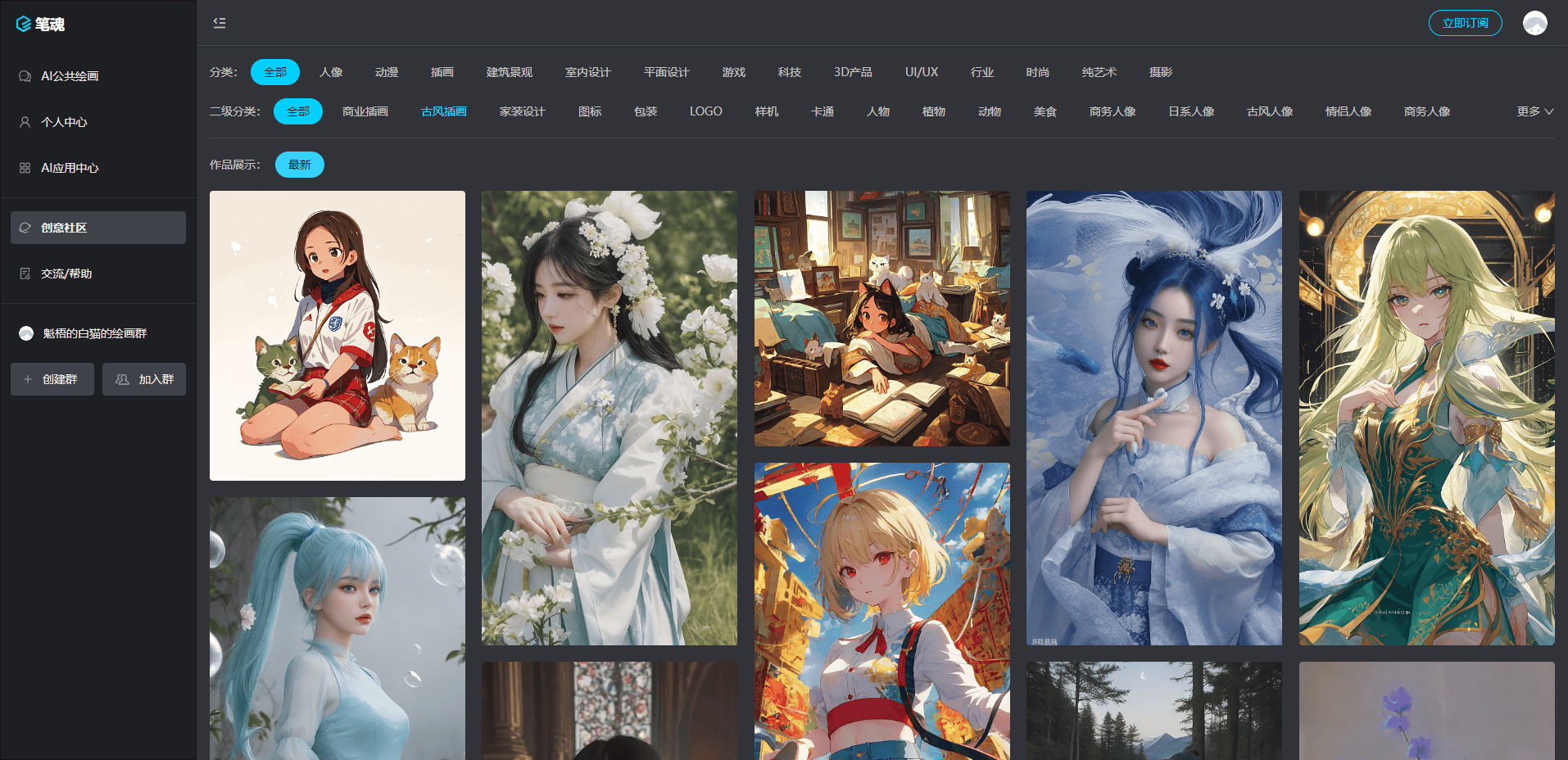The image size is (1568, 760).
Task: Click the 立即订阅 subscribe button
Action: coord(1465,23)
